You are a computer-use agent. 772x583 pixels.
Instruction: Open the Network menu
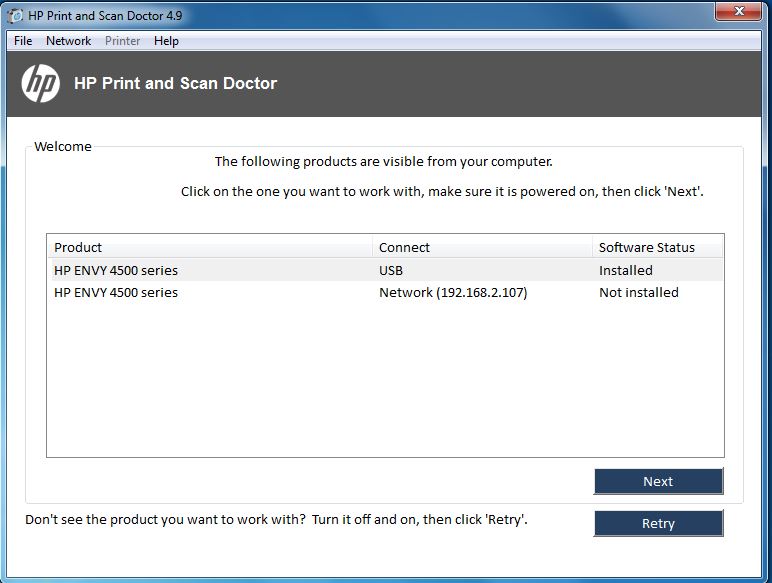(x=68, y=41)
